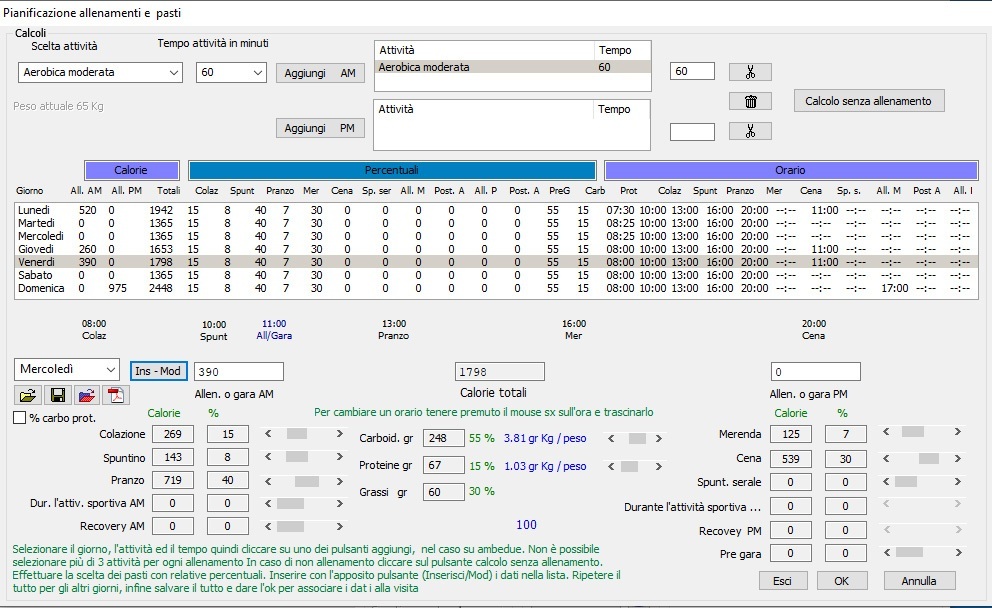Image resolution: width=992 pixels, height=608 pixels.
Task: Click right arrow of Dur. l'attiv. sportiva AM slider
Action: click(340, 504)
